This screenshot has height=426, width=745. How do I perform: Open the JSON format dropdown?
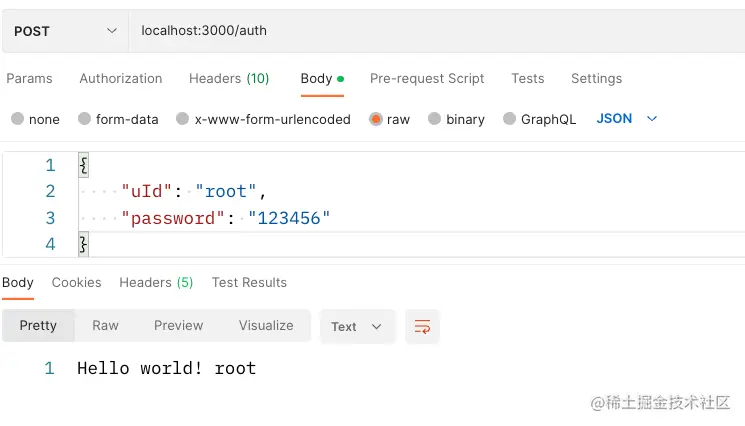627,119
